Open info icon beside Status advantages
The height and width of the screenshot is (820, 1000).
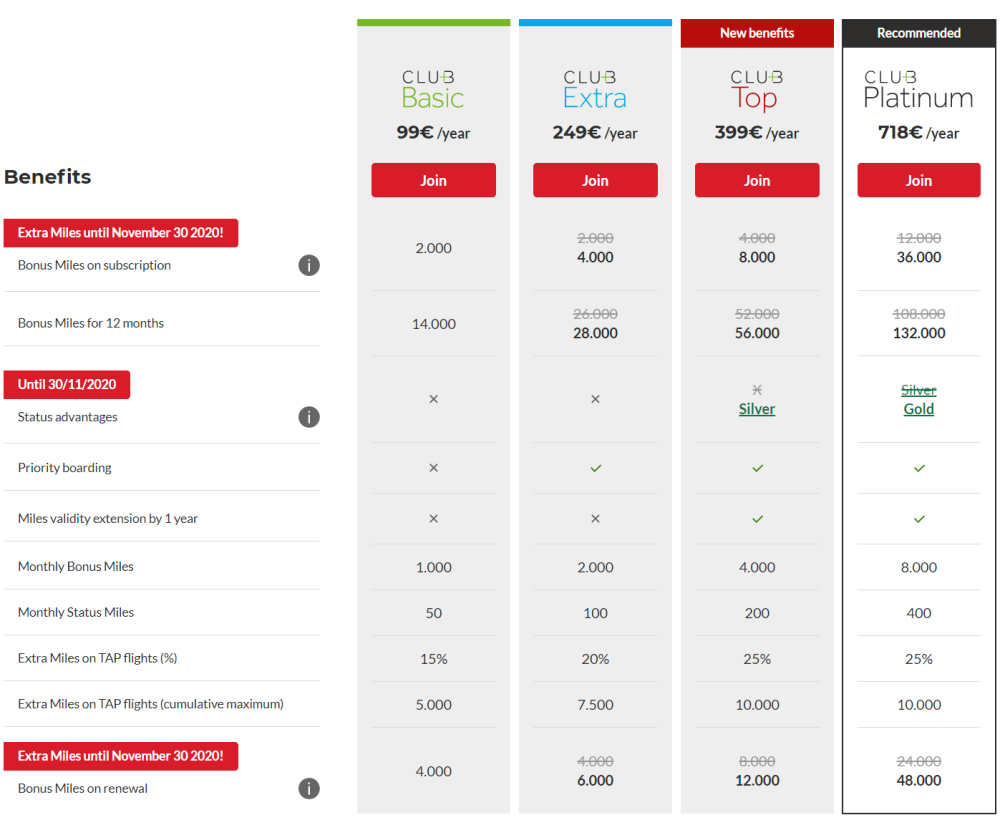tap(309, 417)
